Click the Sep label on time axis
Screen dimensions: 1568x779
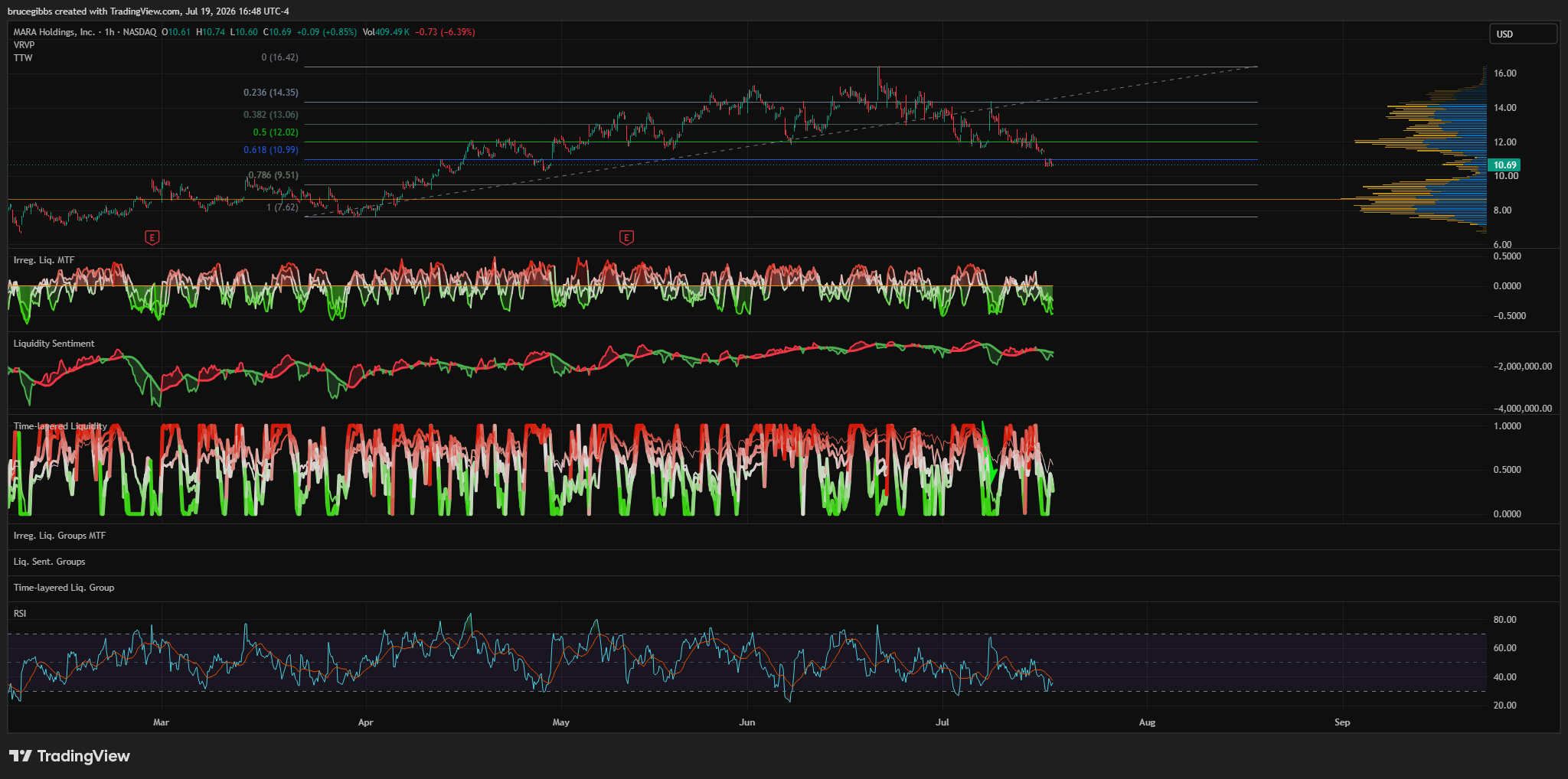click(1342, 722)
